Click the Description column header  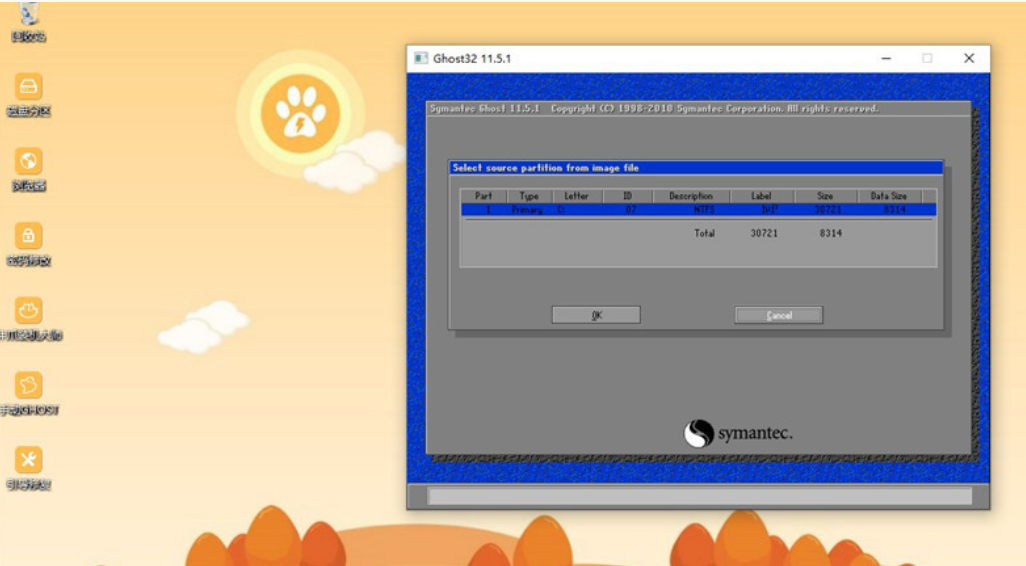[691, 196]
